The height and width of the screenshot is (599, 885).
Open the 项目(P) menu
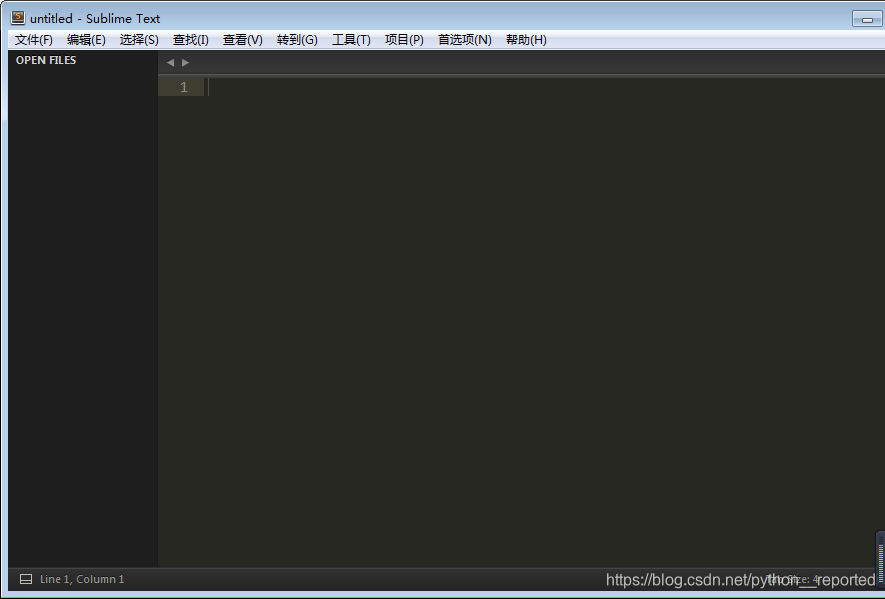(x=404, y=40)
